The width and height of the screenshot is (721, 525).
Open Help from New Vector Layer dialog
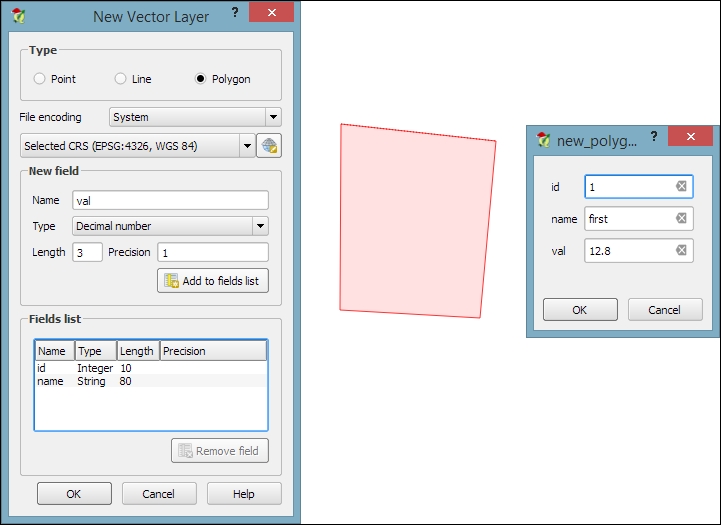244,494
